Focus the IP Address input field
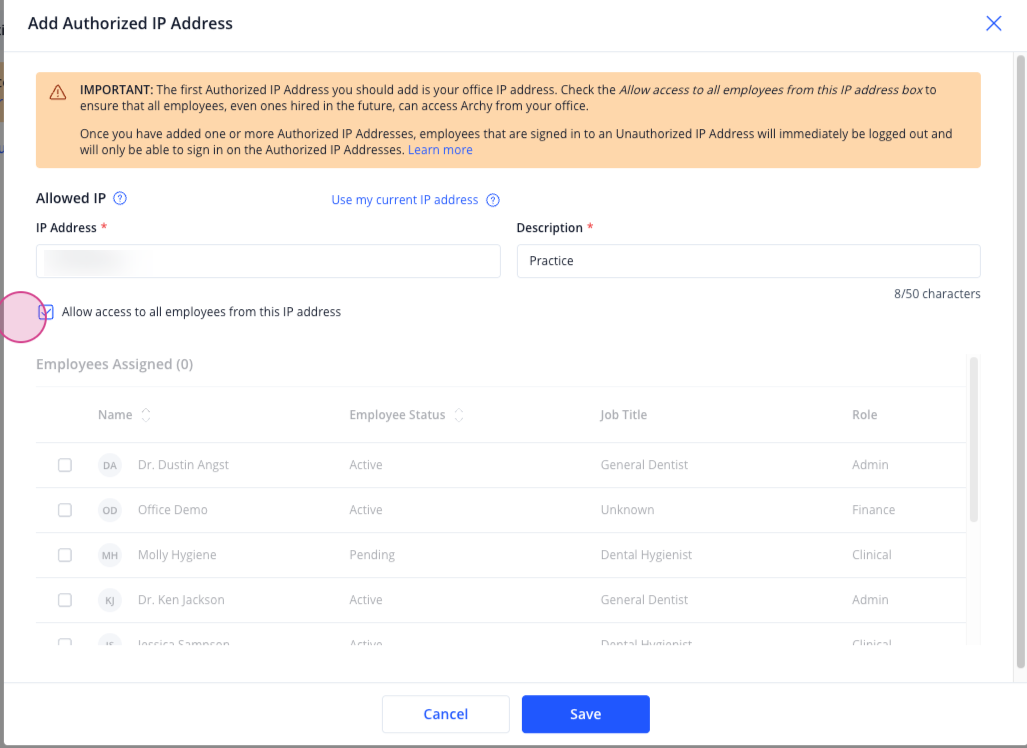This screenshot has height=748, width=1027. coord(268,261)
